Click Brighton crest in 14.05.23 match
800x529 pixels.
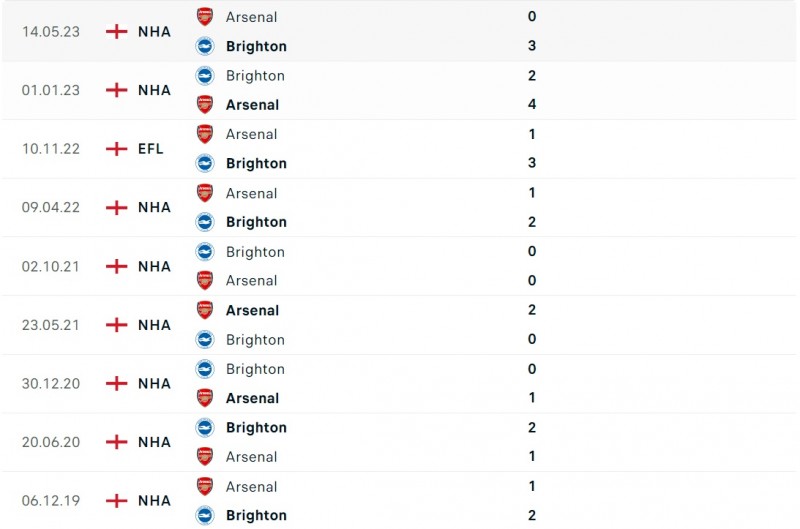click(x=205, y=45)
